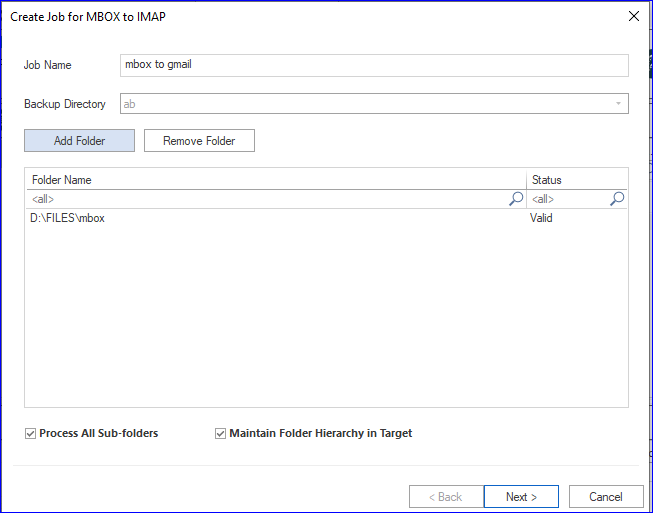Close the Create Job dialog window
The image size is (653, 513).
click(x=634, y=16)
